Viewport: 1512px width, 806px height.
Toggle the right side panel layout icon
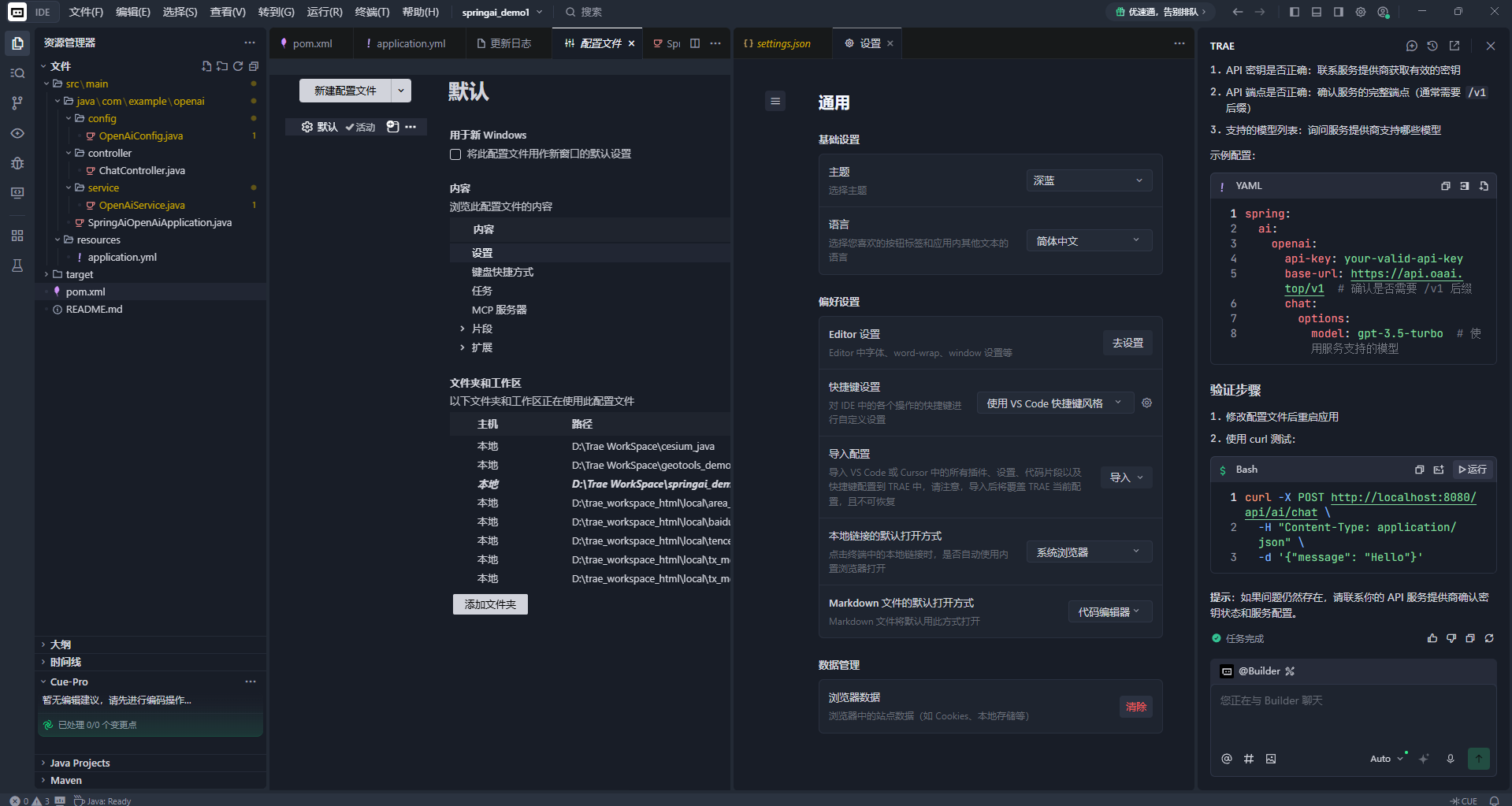click(1339, 12)
